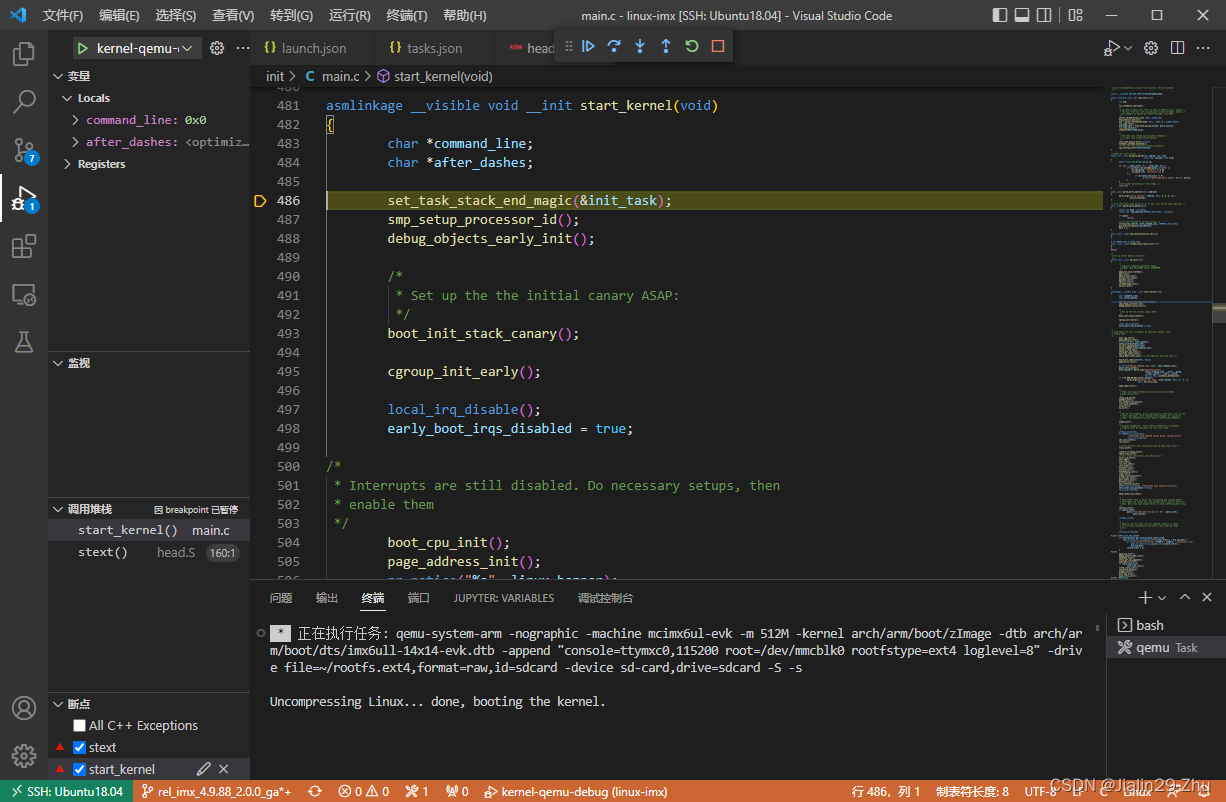Image resolution: width=1226 pixels, height=802 pixels.
Task: Open the 文件(F) menu
Action: tap(63, 15)
